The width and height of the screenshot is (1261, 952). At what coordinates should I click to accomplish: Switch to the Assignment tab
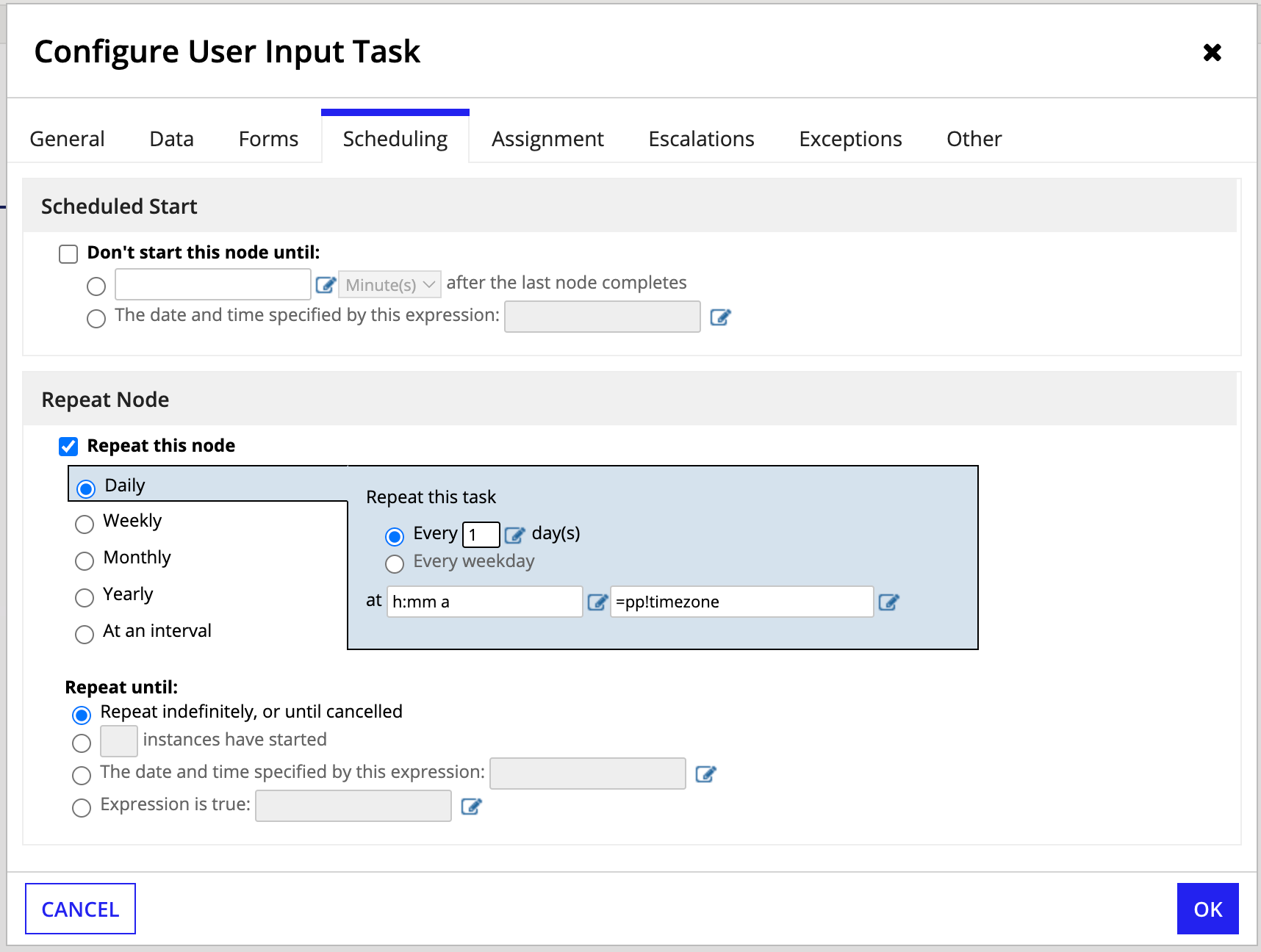547,139
